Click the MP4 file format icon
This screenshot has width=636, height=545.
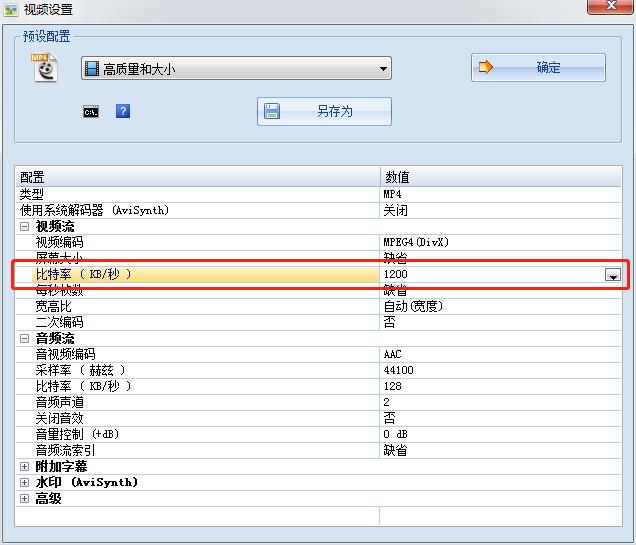point(45,67)
